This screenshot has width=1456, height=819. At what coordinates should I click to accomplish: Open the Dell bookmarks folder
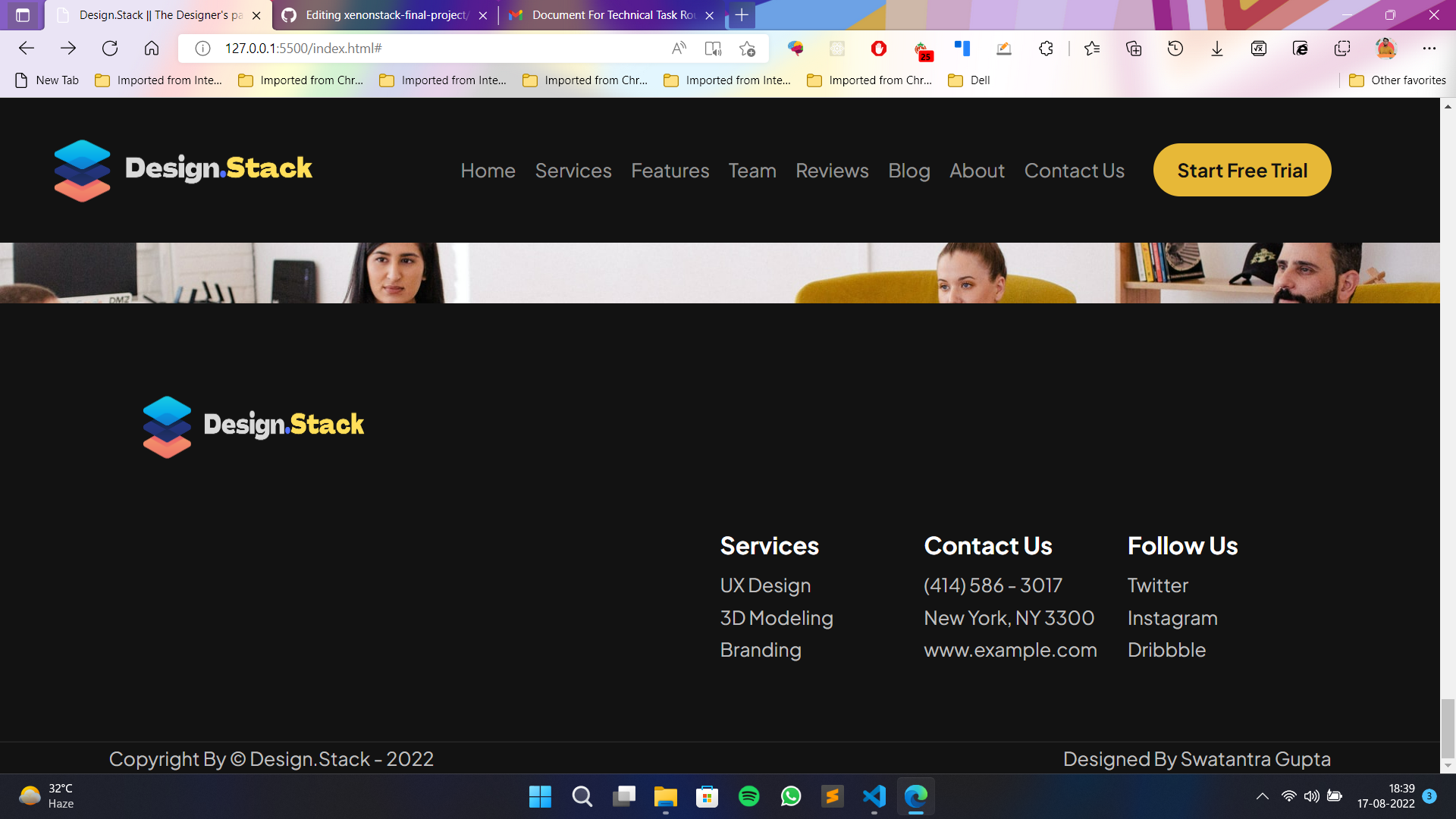tap(970, 80)
